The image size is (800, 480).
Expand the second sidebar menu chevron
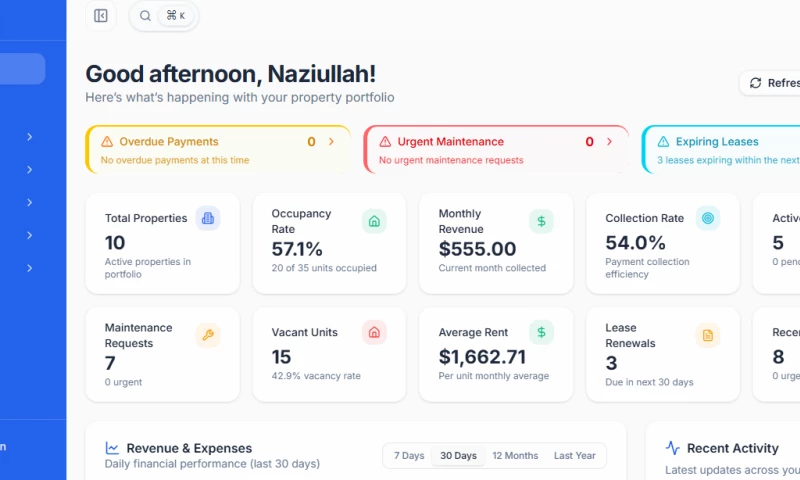pyautogui.click(x=30, y=169)
